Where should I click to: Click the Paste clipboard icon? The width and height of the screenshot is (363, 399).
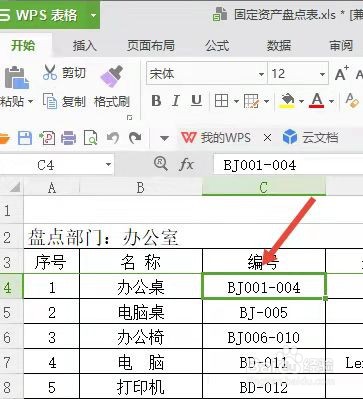pos(16,77)
